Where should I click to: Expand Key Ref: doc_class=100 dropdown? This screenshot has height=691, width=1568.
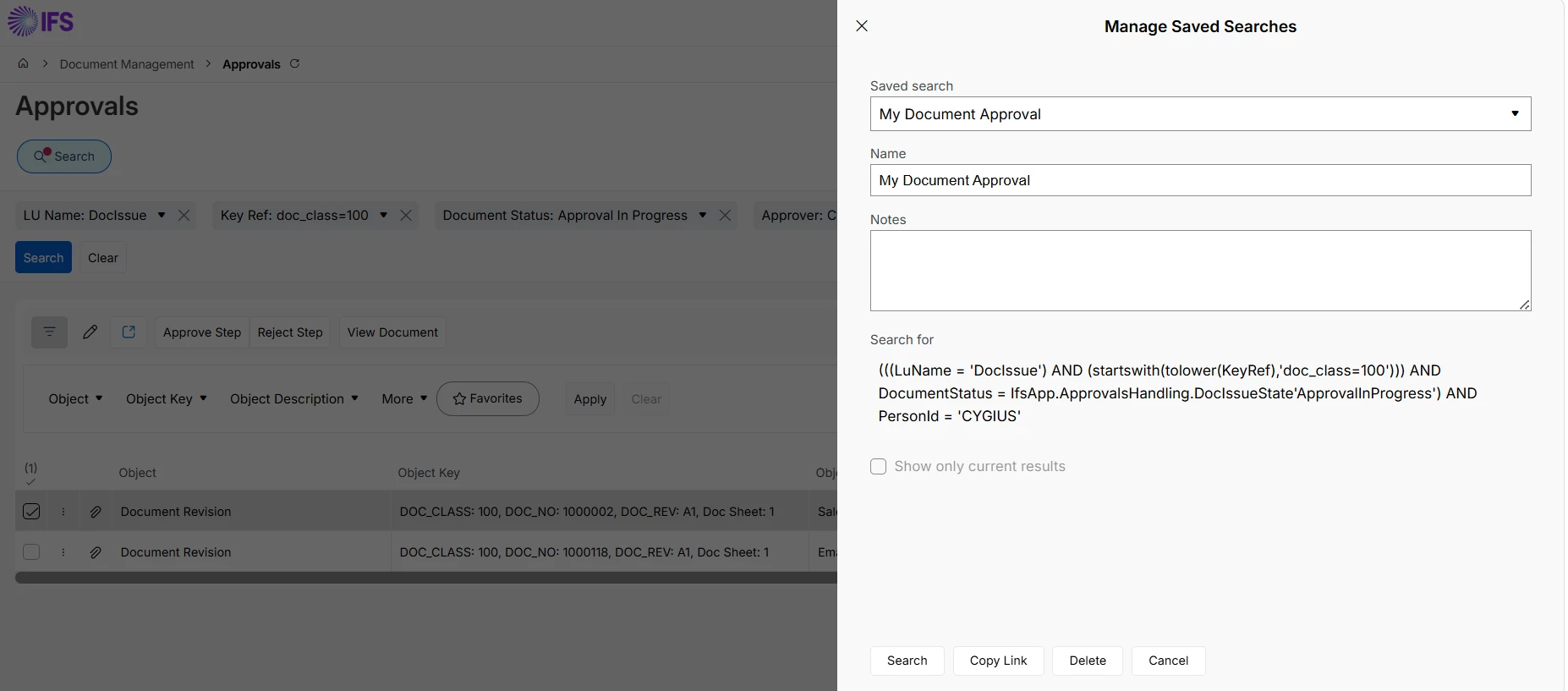click(x=383, y=215)
